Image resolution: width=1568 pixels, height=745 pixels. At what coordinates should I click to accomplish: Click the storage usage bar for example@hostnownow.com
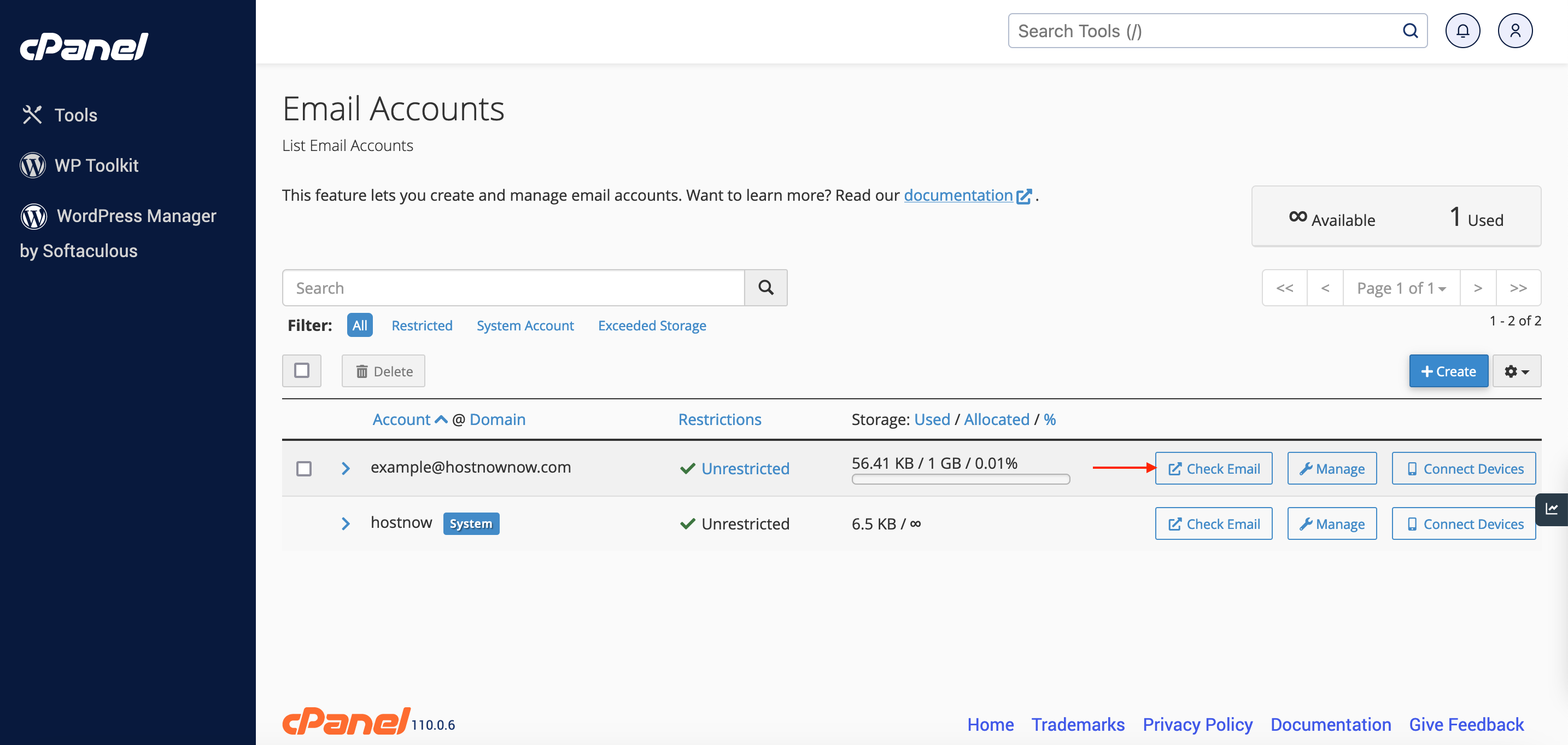click(961, 479)
